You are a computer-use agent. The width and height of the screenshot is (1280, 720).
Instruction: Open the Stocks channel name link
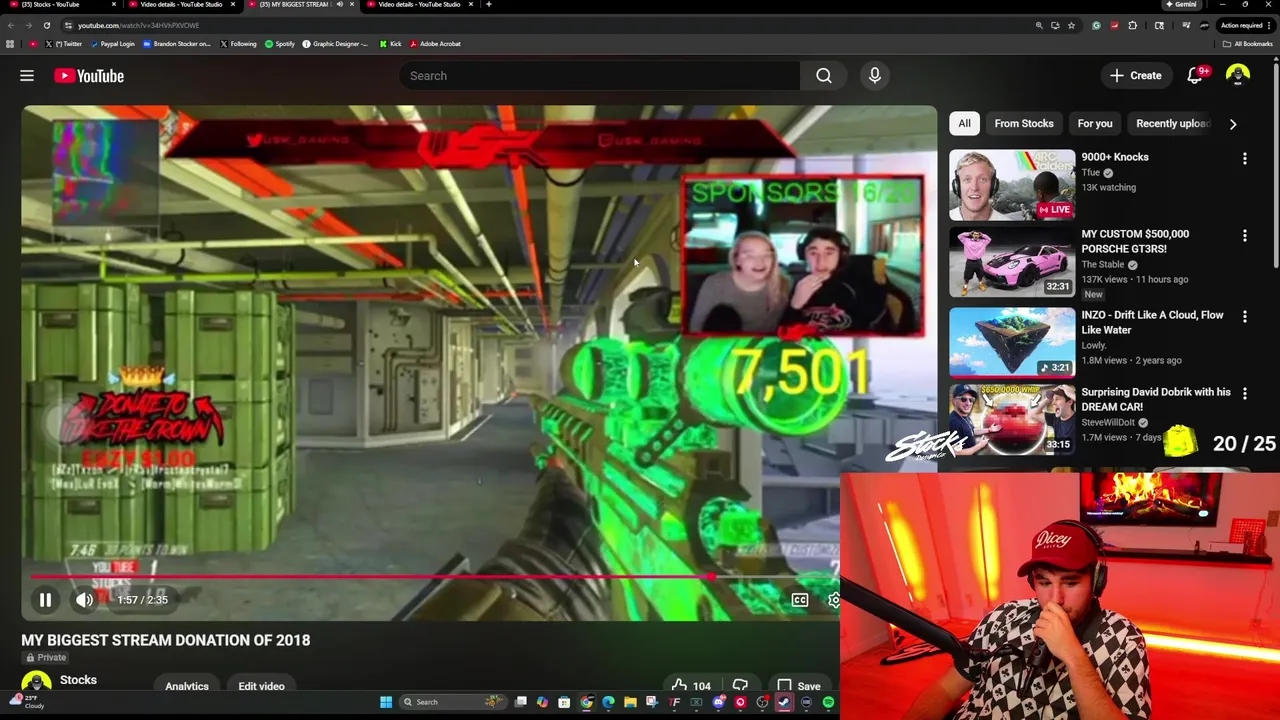(x=78, y=680)
